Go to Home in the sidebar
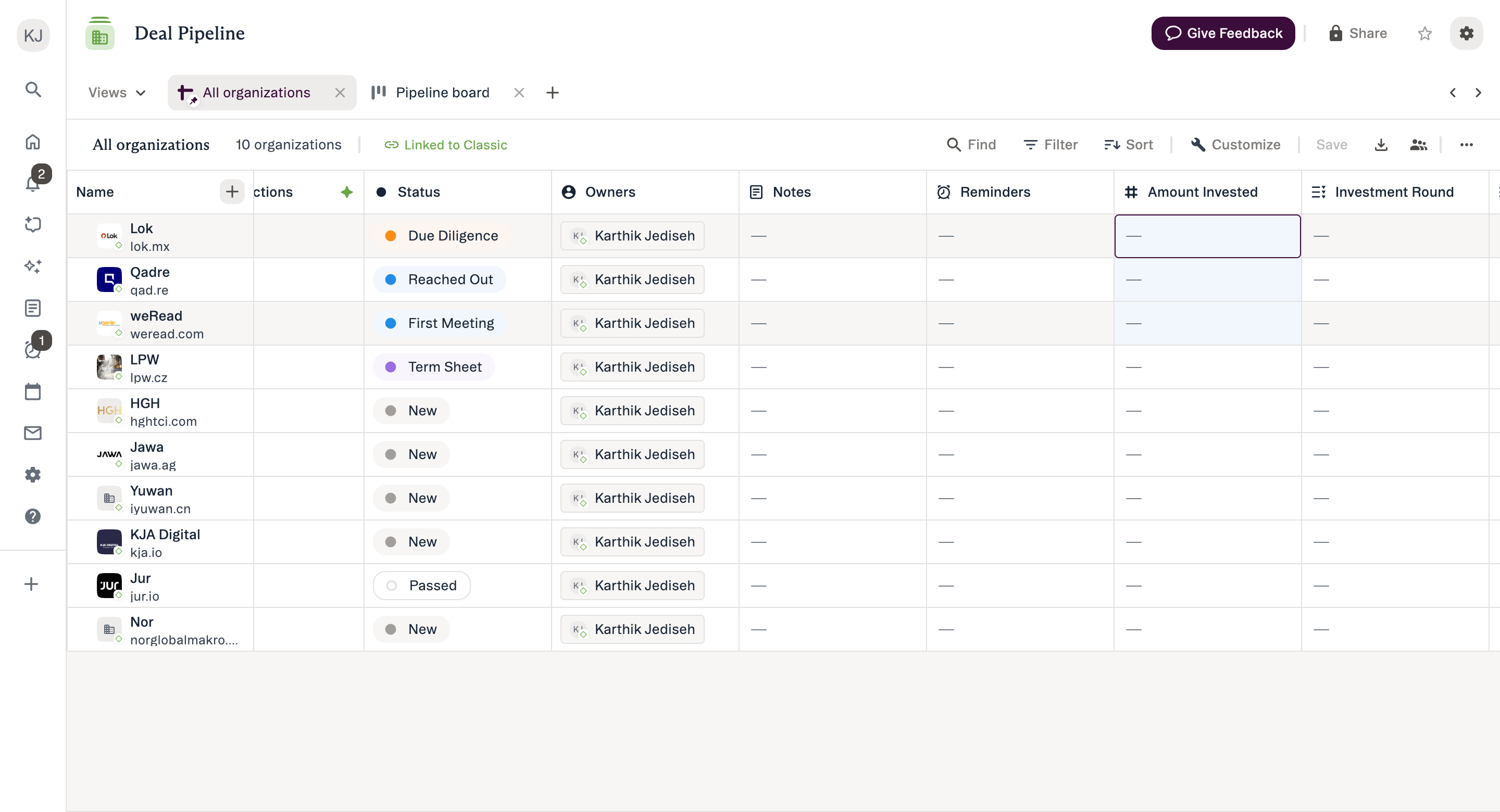 pos(33,142)
